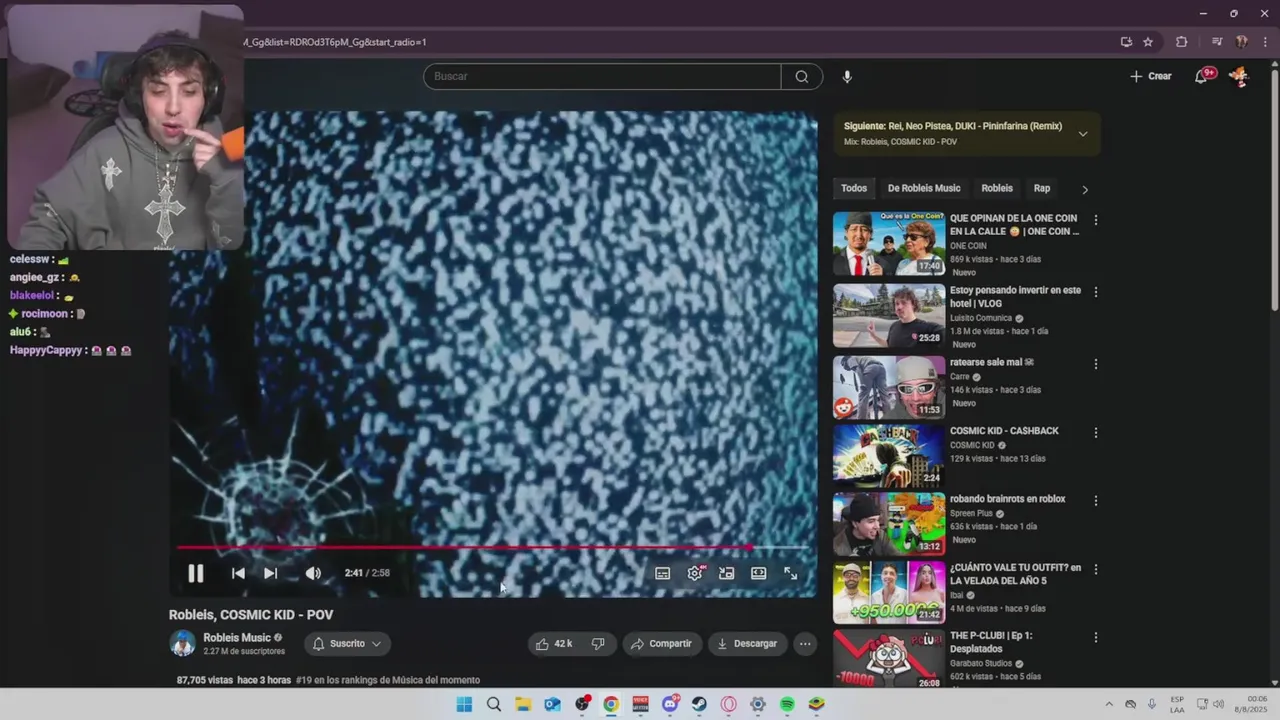The image size is (1280, 720).
Task: Open options for '¿CUÁNTO VALE TU OUTFIT?' video
Action: pos(1096,569)
